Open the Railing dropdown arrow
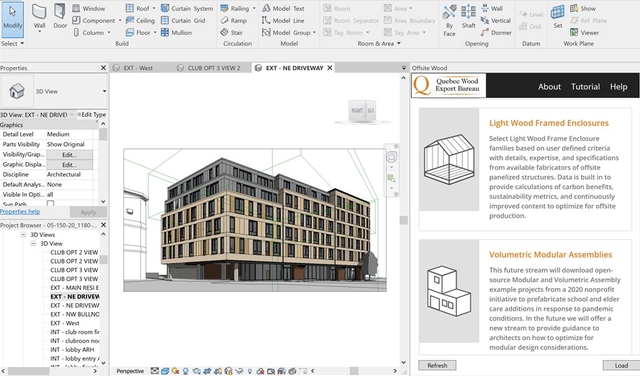The width and height of the screenshot is (640, 376). [254, 8]
